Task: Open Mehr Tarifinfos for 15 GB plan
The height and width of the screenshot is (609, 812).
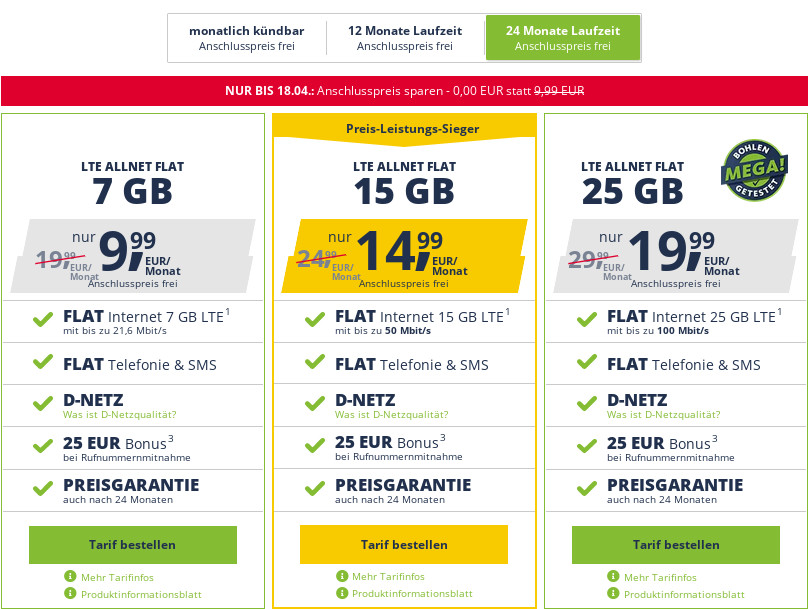Action: click(x=388, y=577)
